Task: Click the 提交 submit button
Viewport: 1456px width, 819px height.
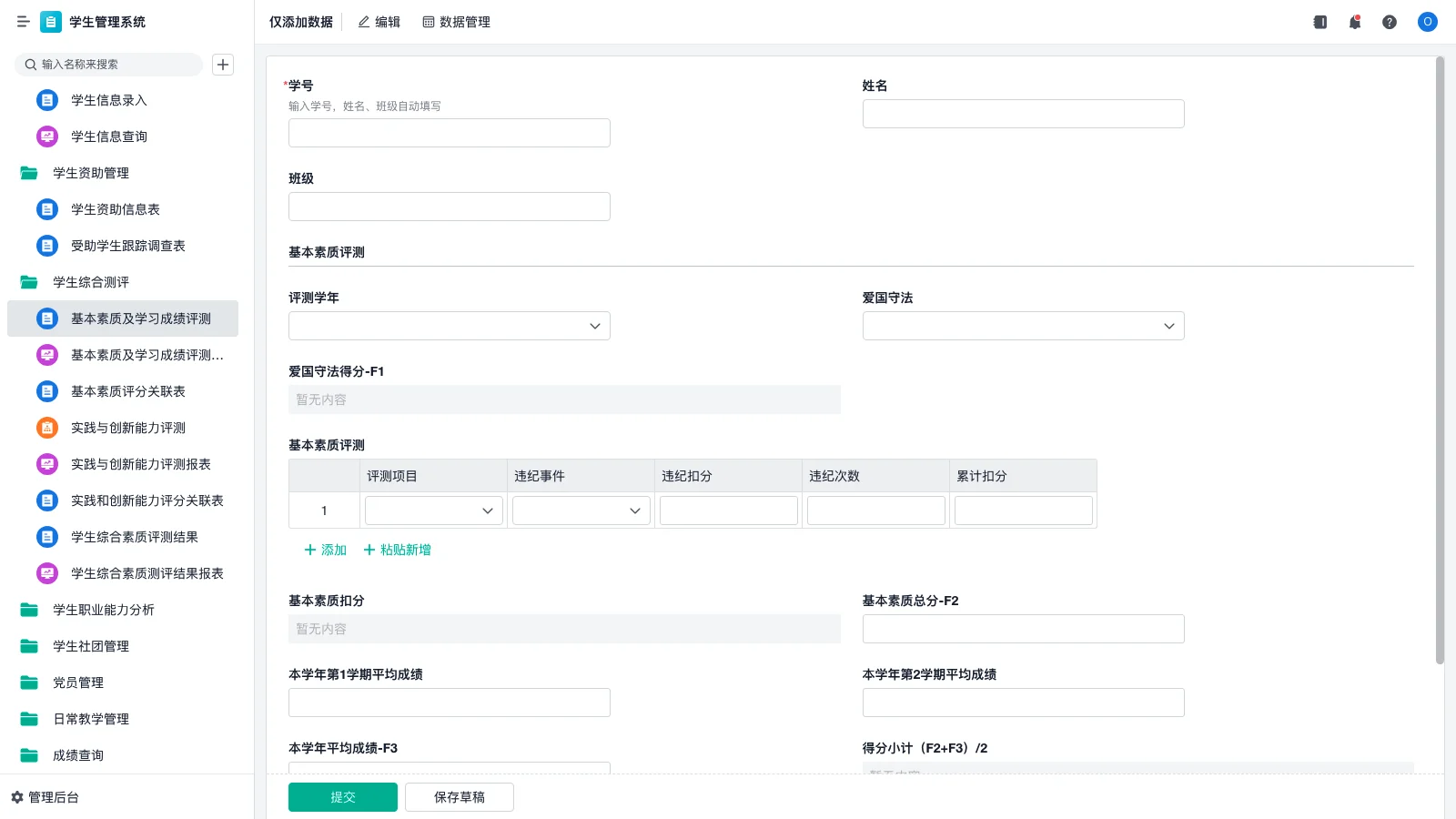Action: pos(342,796)
